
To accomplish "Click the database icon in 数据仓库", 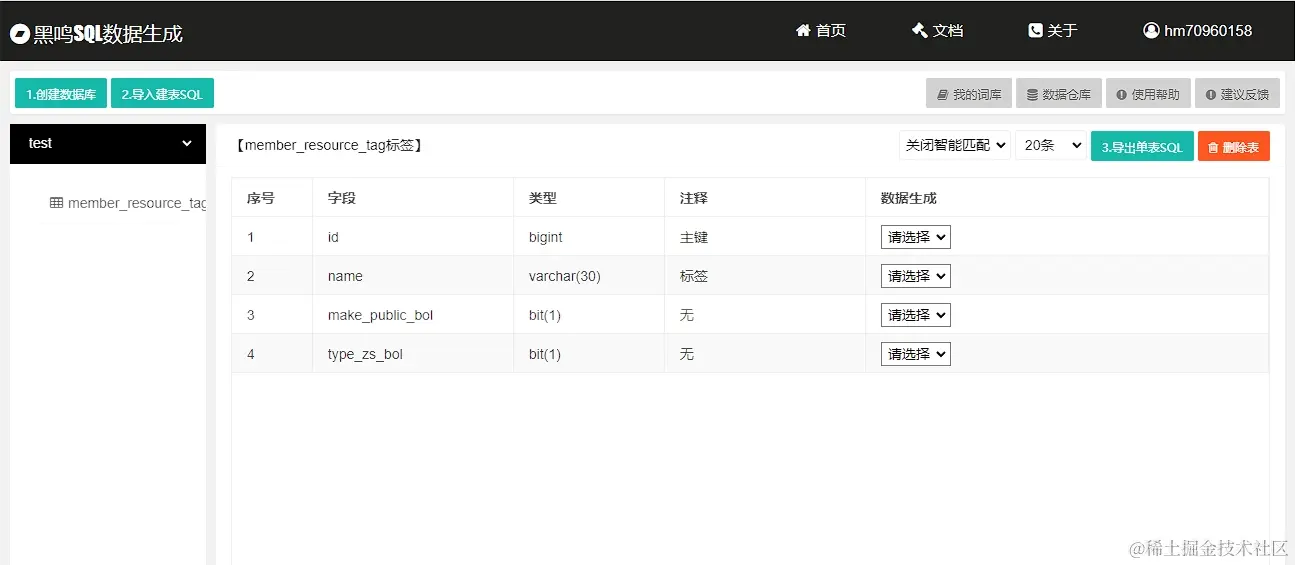I will (1033, 95).
